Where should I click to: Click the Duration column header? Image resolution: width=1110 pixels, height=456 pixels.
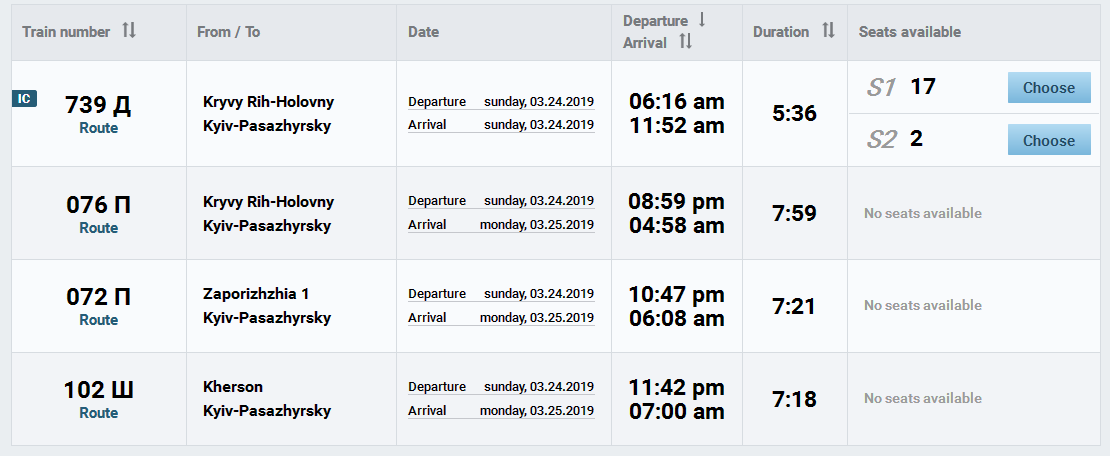(781, 32)
